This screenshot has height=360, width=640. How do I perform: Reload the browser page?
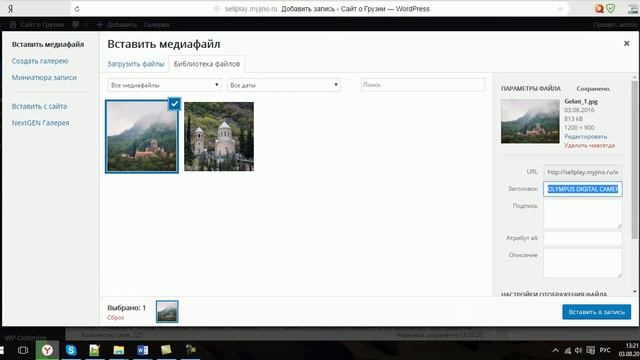point(77,9)
